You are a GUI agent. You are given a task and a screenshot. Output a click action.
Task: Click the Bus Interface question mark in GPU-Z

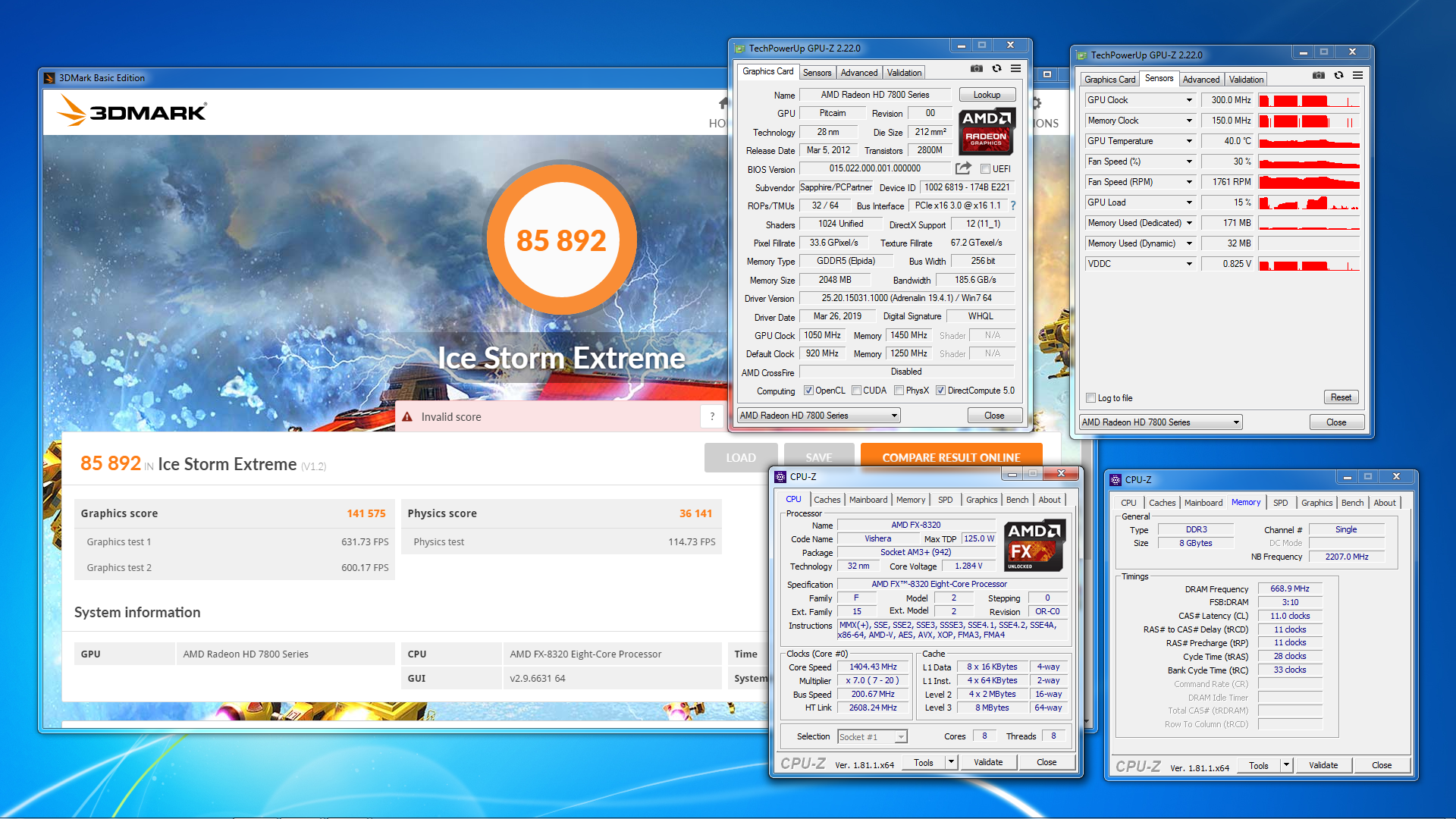1012,206
